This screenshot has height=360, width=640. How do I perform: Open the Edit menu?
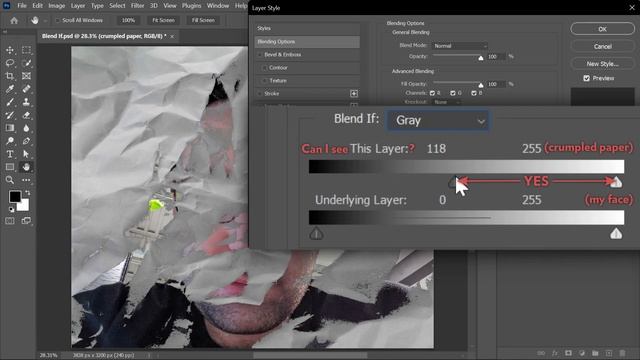[38, 6]
